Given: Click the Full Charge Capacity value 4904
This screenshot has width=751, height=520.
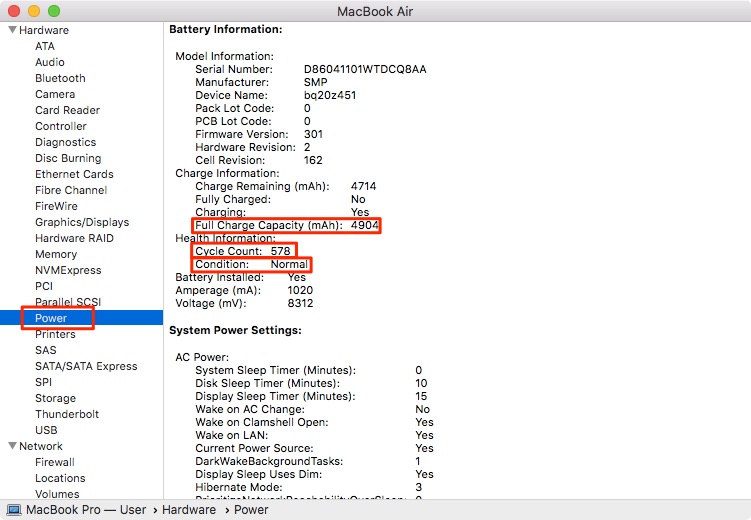Looking at the screenshot, I should [365, 225].
